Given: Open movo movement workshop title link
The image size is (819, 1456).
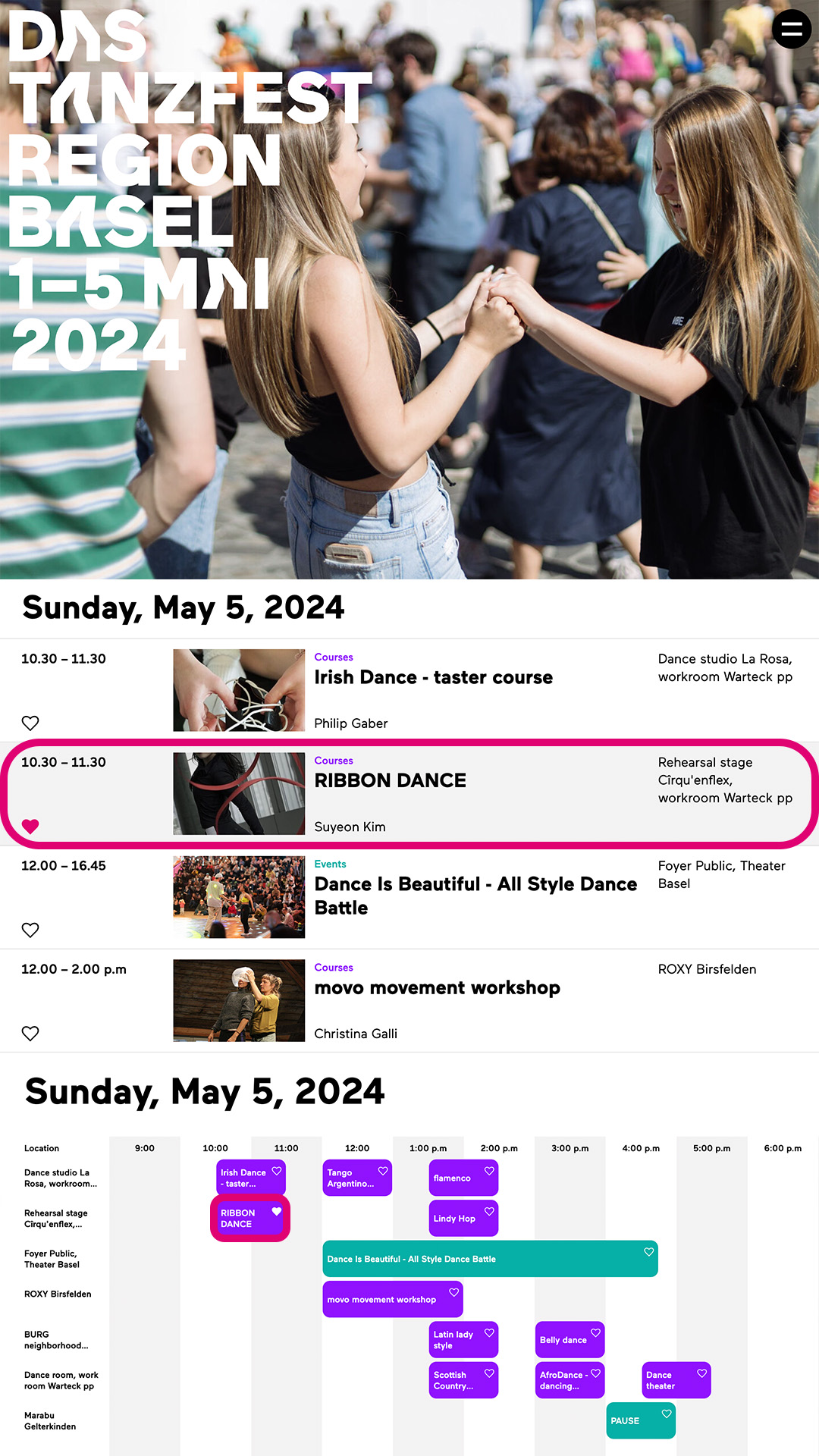Looking at the screenshot, I should (x=438, y=987).
